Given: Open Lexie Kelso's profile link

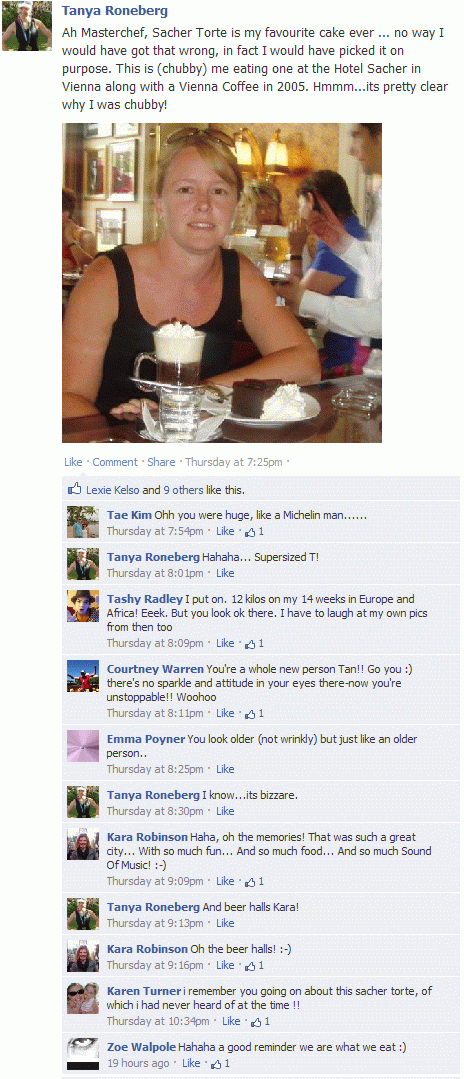Looking at the screenshot, I should pyautogui.click(x=113, y=490).
